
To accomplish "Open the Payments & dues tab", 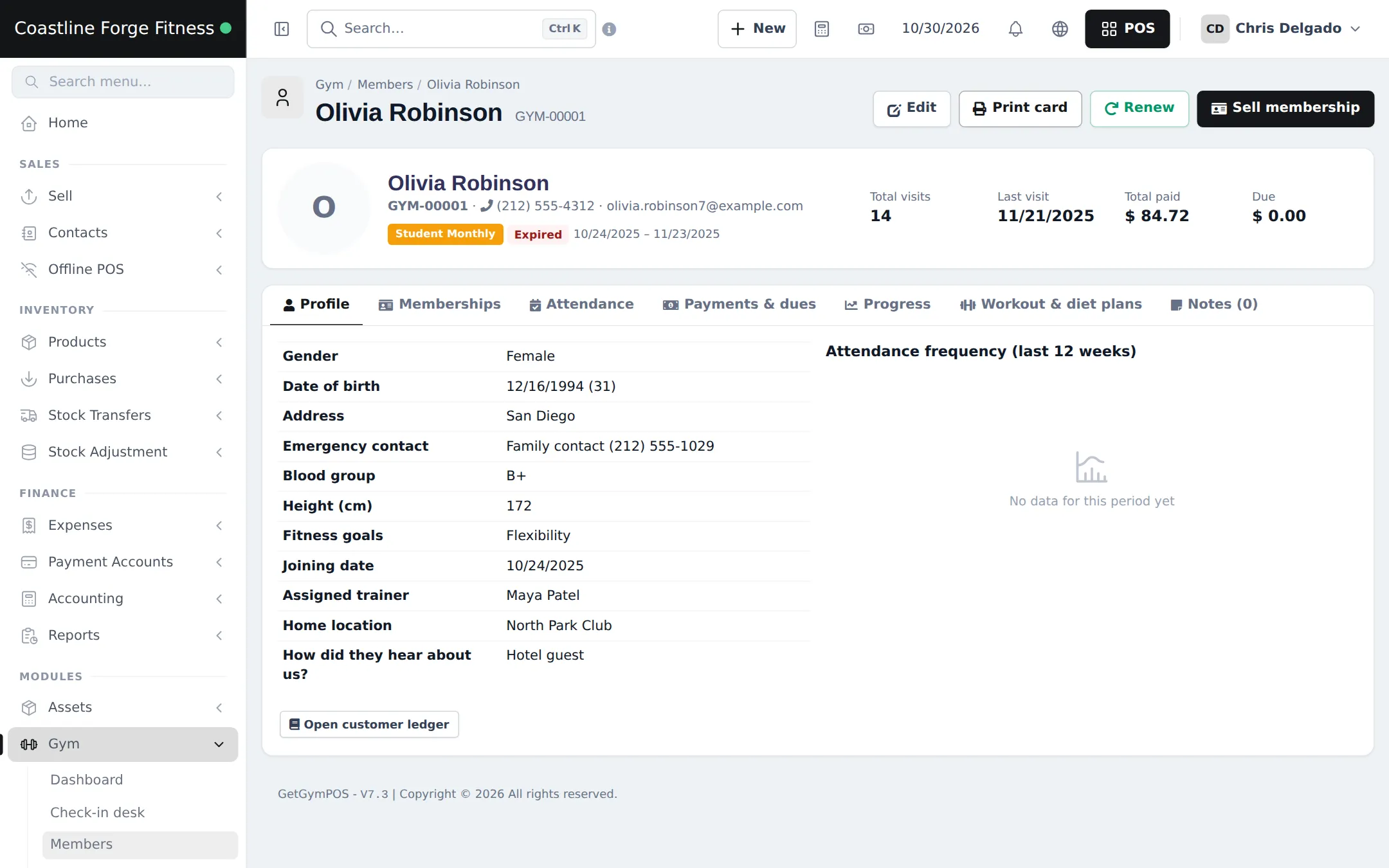I will point(740,304).
